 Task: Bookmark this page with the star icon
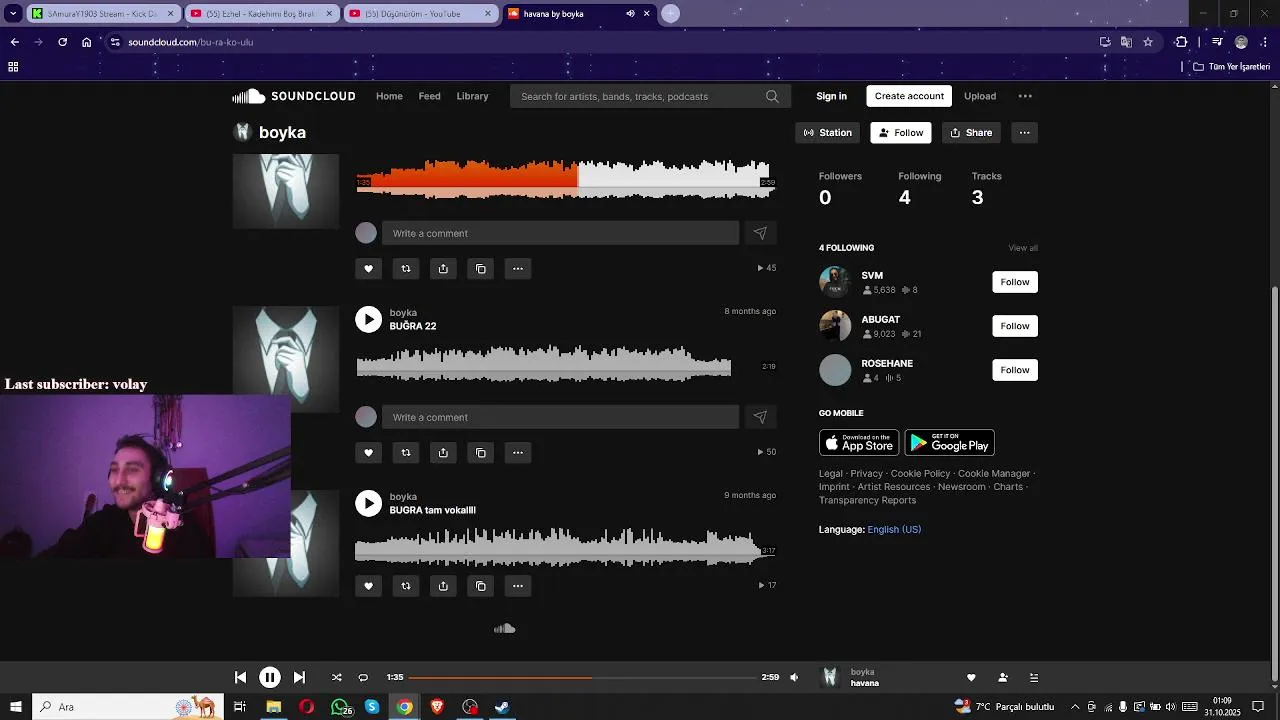[1148, 42]
